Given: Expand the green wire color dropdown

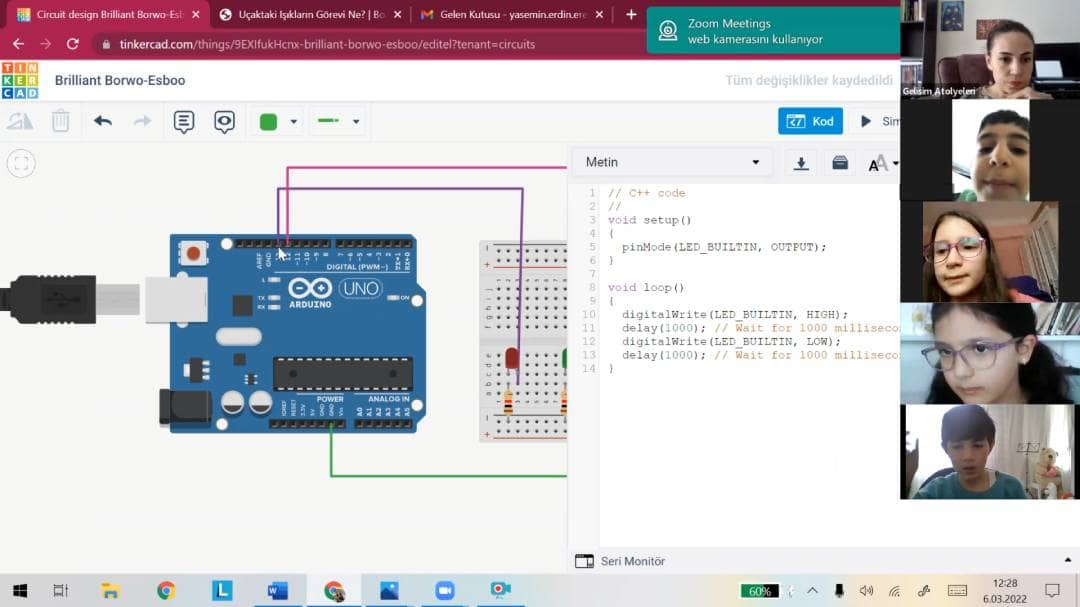Looking at the screenshot, I should click(x=294, y=122).
